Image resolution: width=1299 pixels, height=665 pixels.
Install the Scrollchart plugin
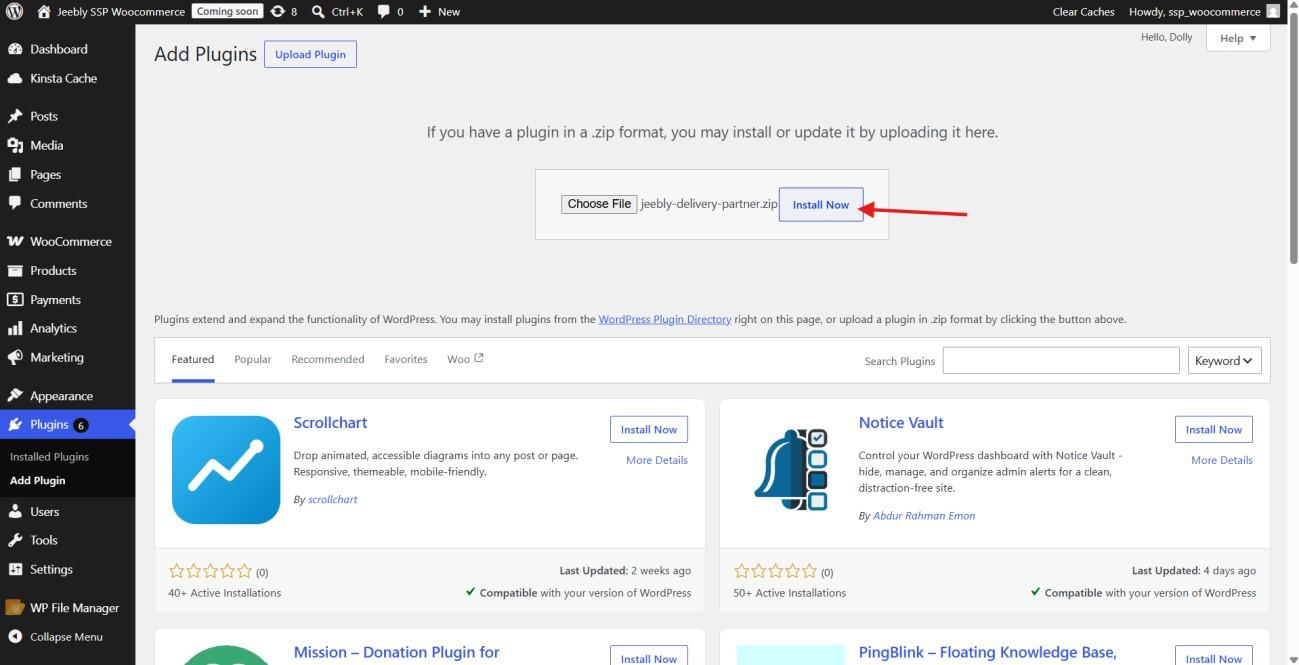[649, 429]
